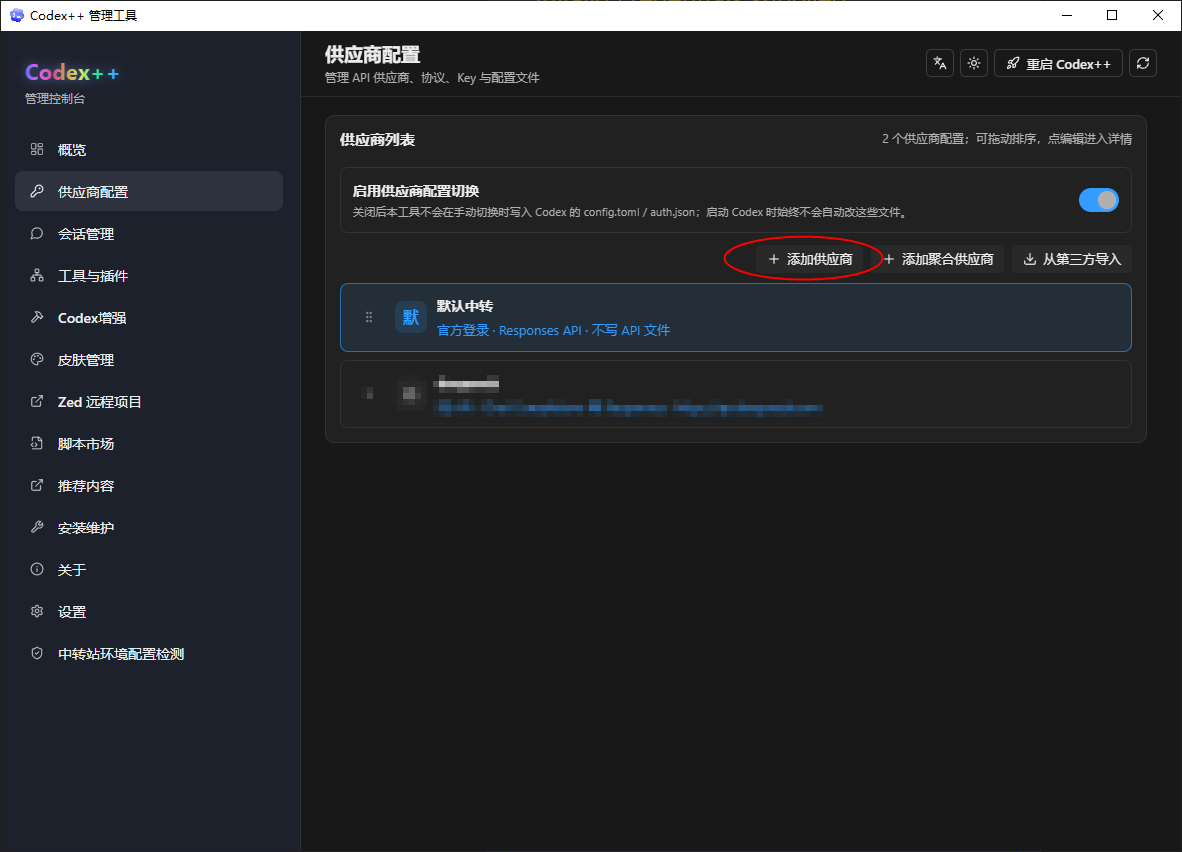Click the drag handle of 默认中转 row
This screenshot has width=1182, height=852.
pos(369,317)
